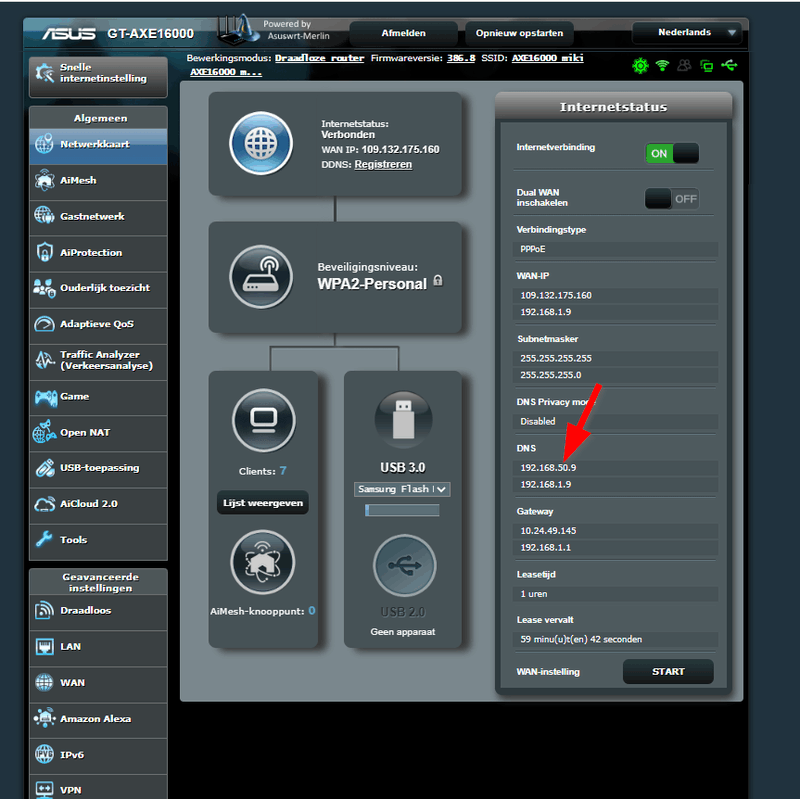
Task: Open AiProtection page
Action: point(98,253)
